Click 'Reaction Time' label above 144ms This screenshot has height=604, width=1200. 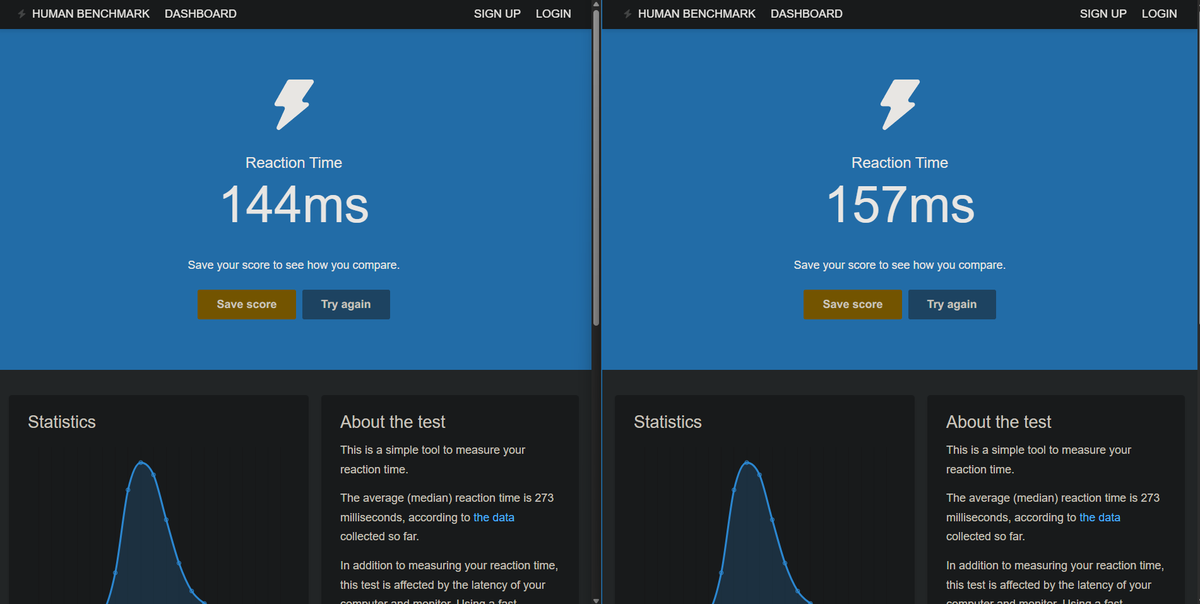point(294,162)
